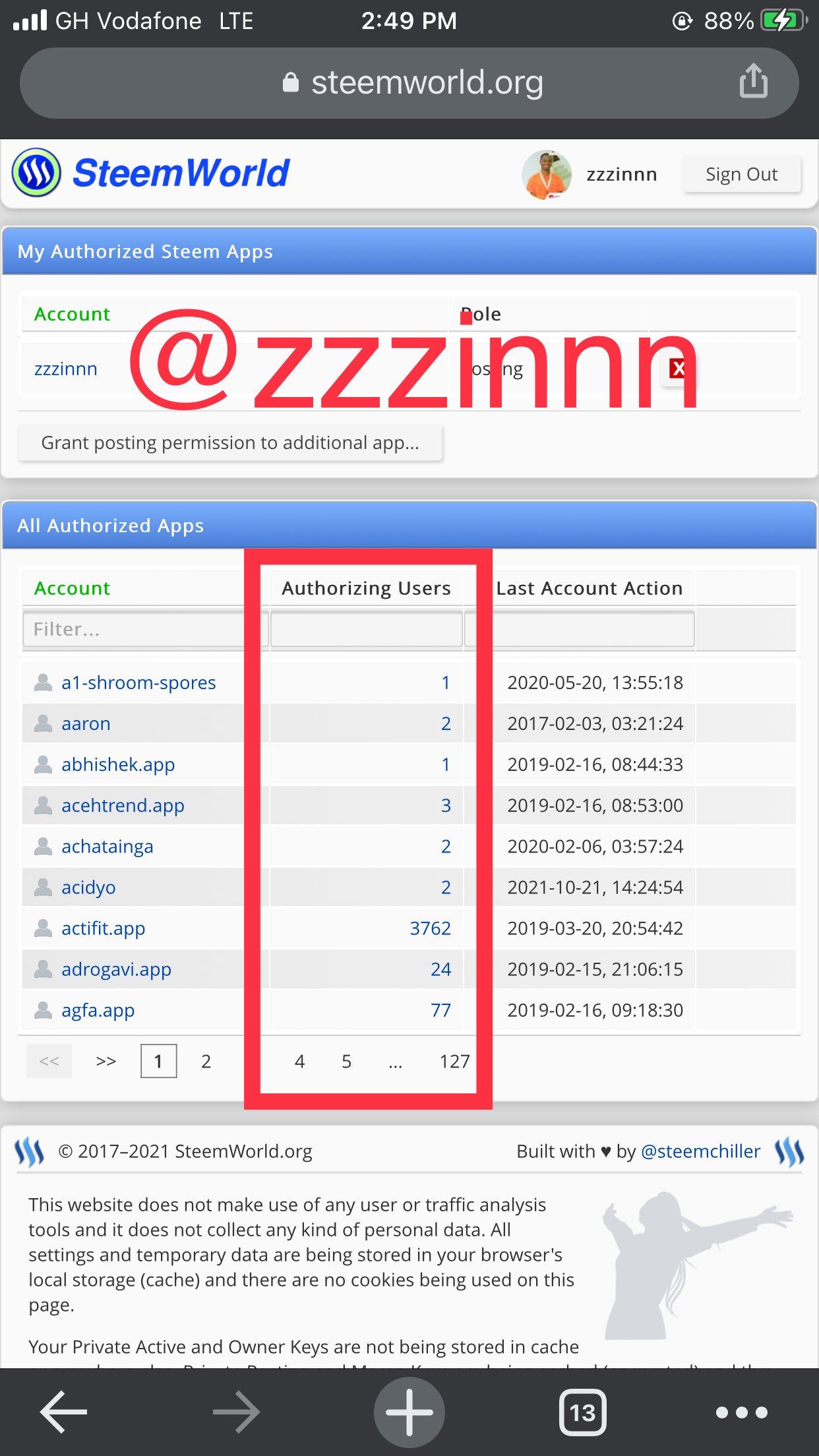Open the actifit.app account link
This screenshot has width=819, height=1456.
103,928
